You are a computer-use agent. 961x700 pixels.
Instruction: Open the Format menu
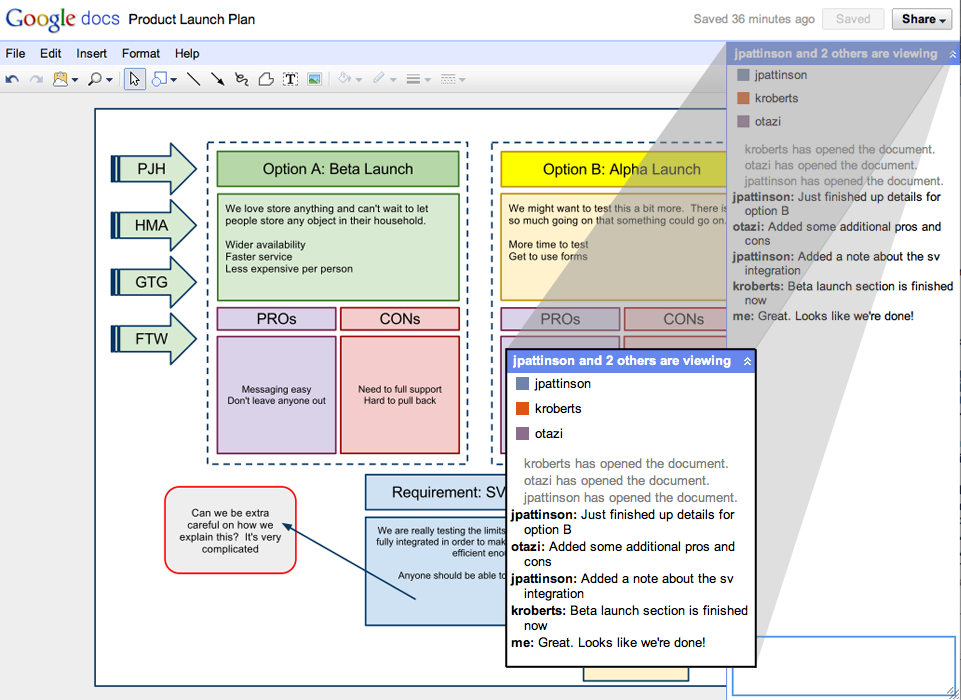click(141, 54)
